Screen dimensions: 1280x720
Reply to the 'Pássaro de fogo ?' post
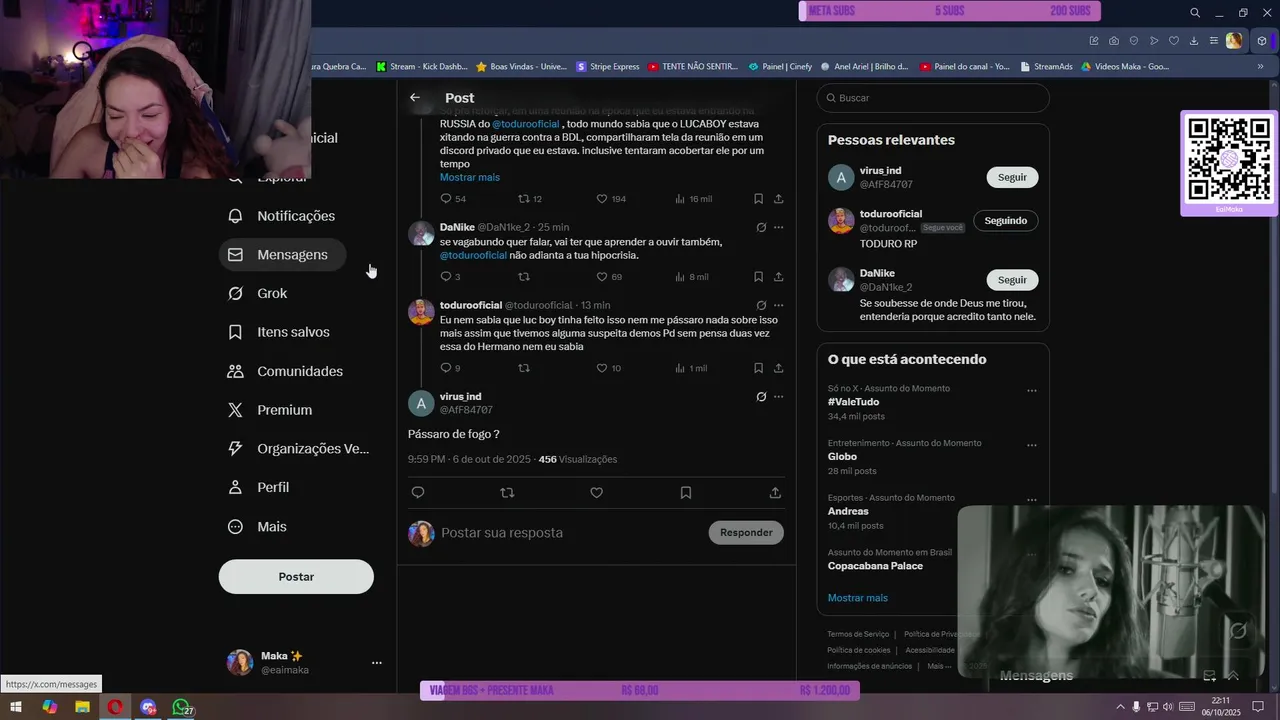click(x=418, y=493)
